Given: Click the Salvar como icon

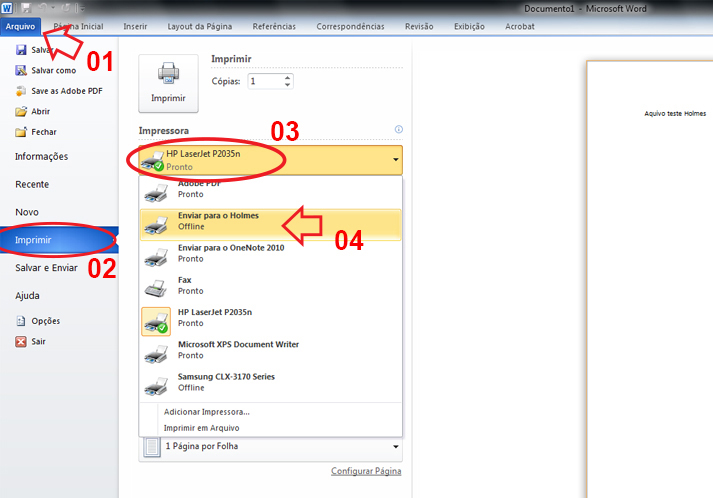Looking at the screenshot, I should click(x=21, y=70).
